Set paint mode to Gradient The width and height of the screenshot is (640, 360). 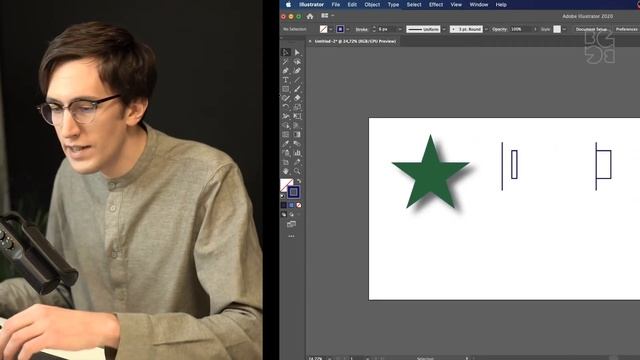[291, 205]
